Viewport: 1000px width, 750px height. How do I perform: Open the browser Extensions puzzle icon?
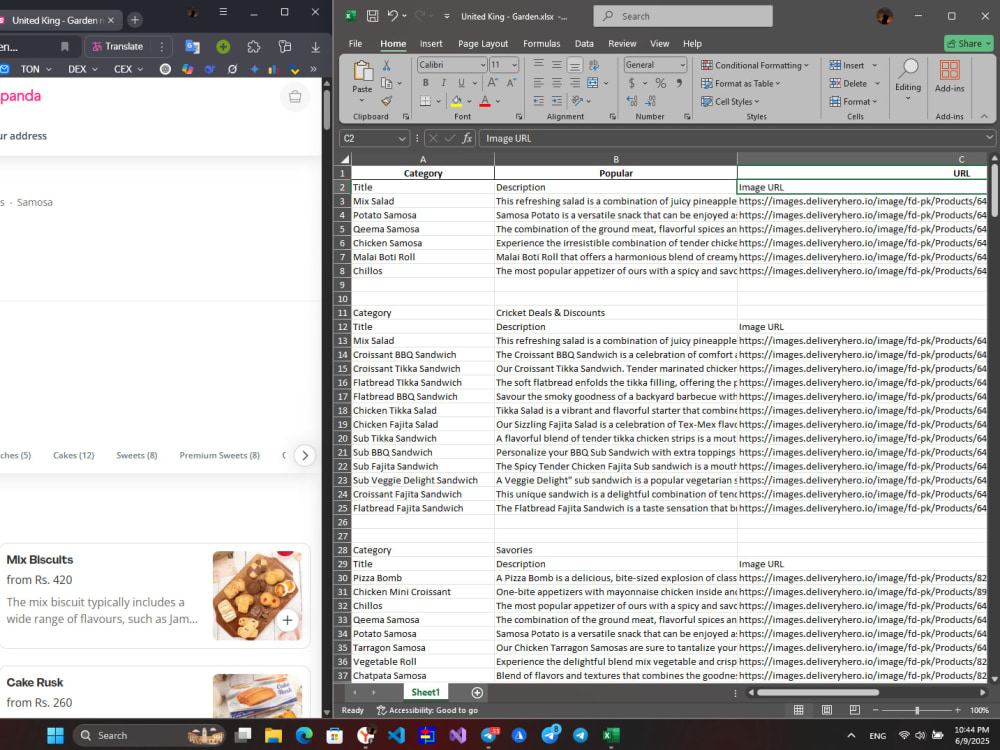253,47
